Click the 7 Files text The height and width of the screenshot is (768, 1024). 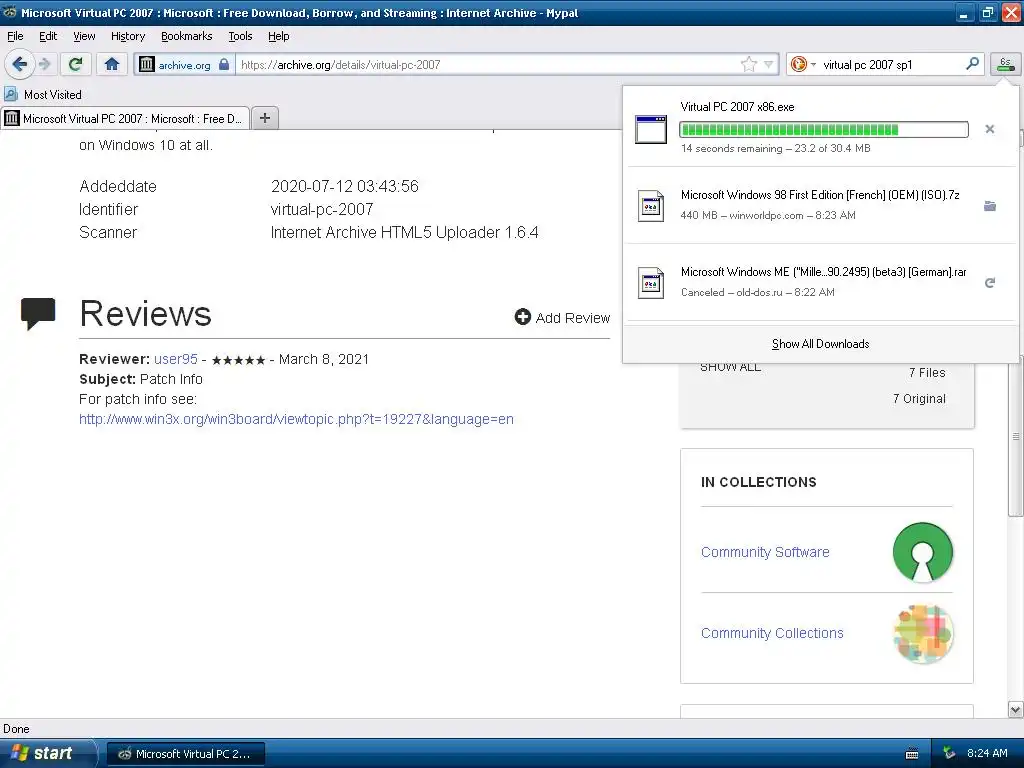(x=927, y=373)
